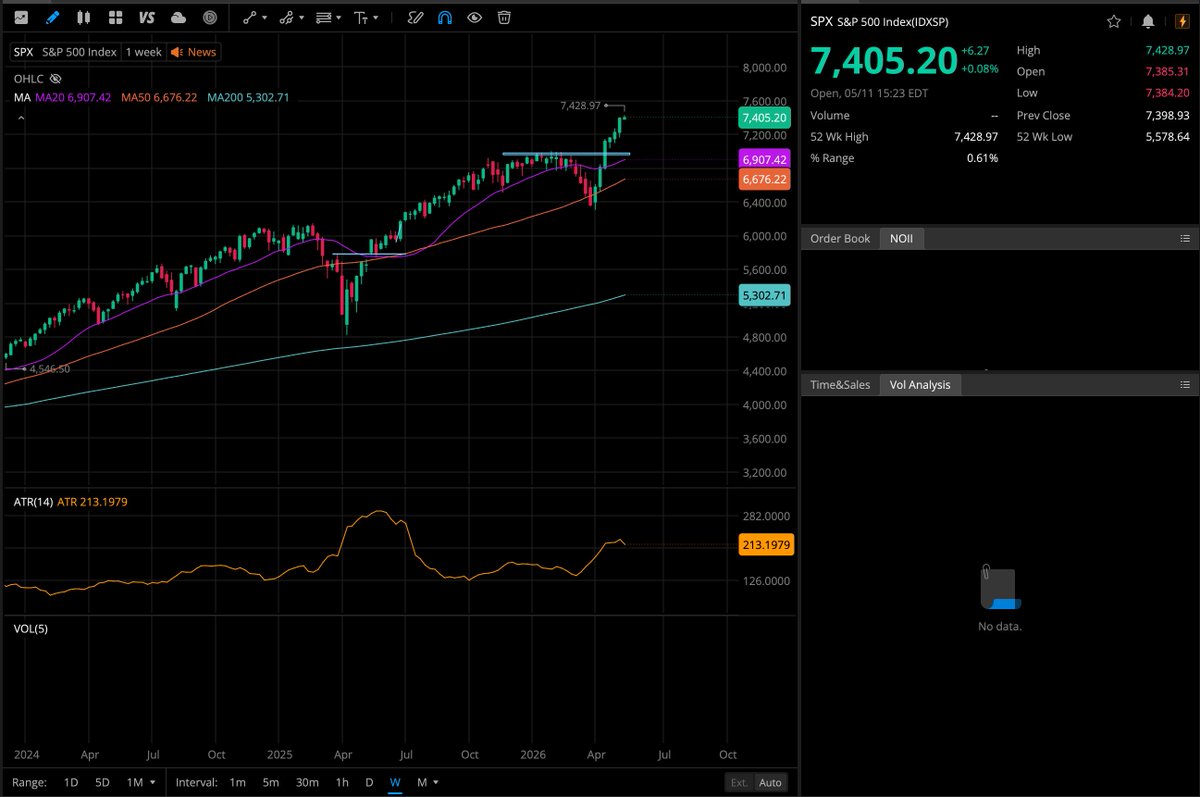Click the 52 Wk Low 5,578.64 value
Viewport: 1200px width, 797px height.
1165,137
